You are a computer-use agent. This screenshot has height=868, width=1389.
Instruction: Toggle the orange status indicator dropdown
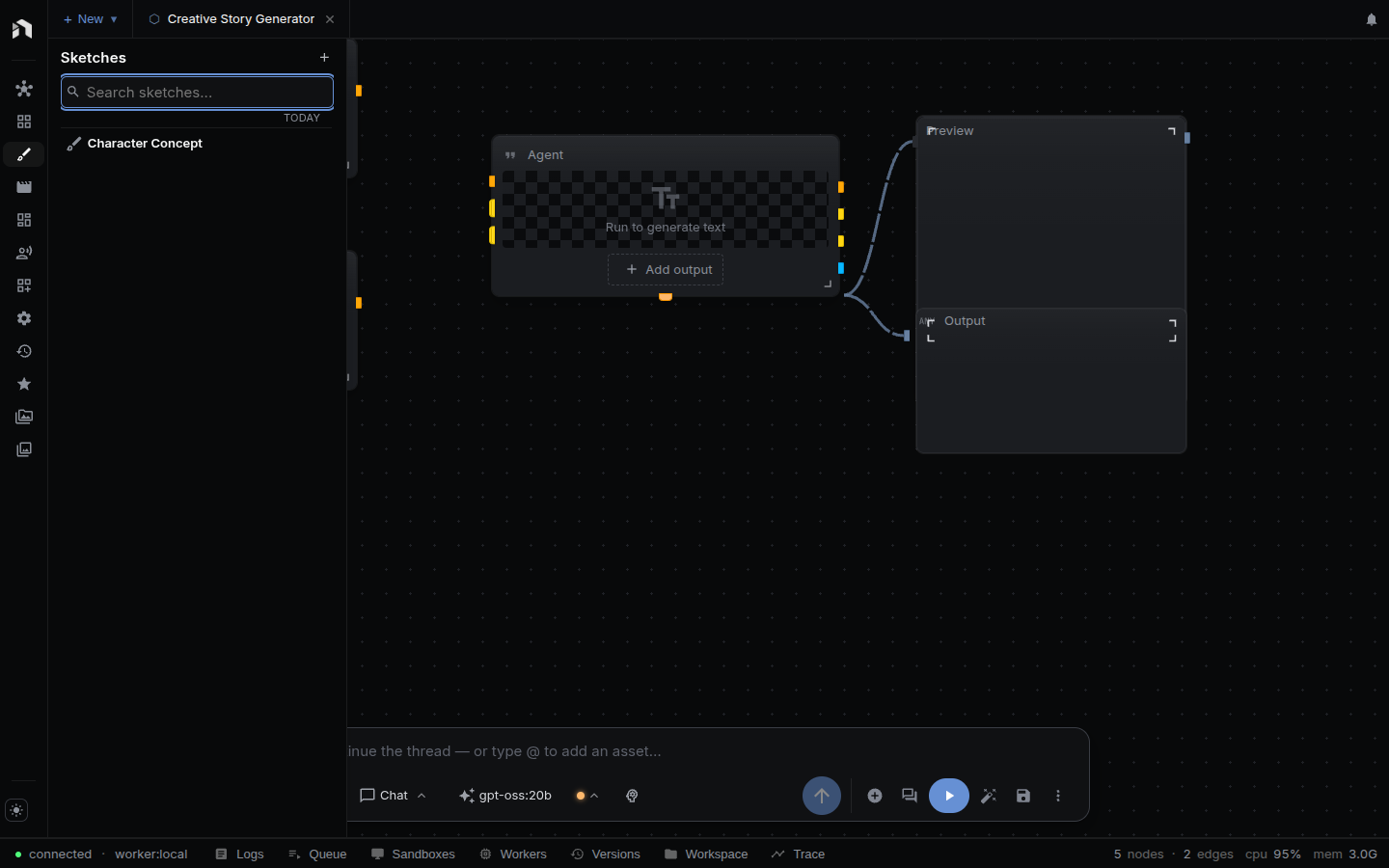coord(586,796)
